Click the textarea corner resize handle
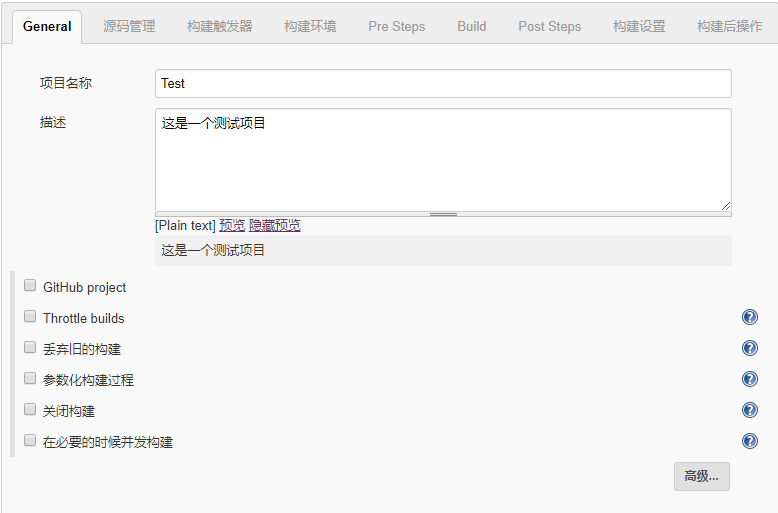Image resolution: width=778 pixels, height=513 pixels. pyautogui.click(x=726, y=206)
